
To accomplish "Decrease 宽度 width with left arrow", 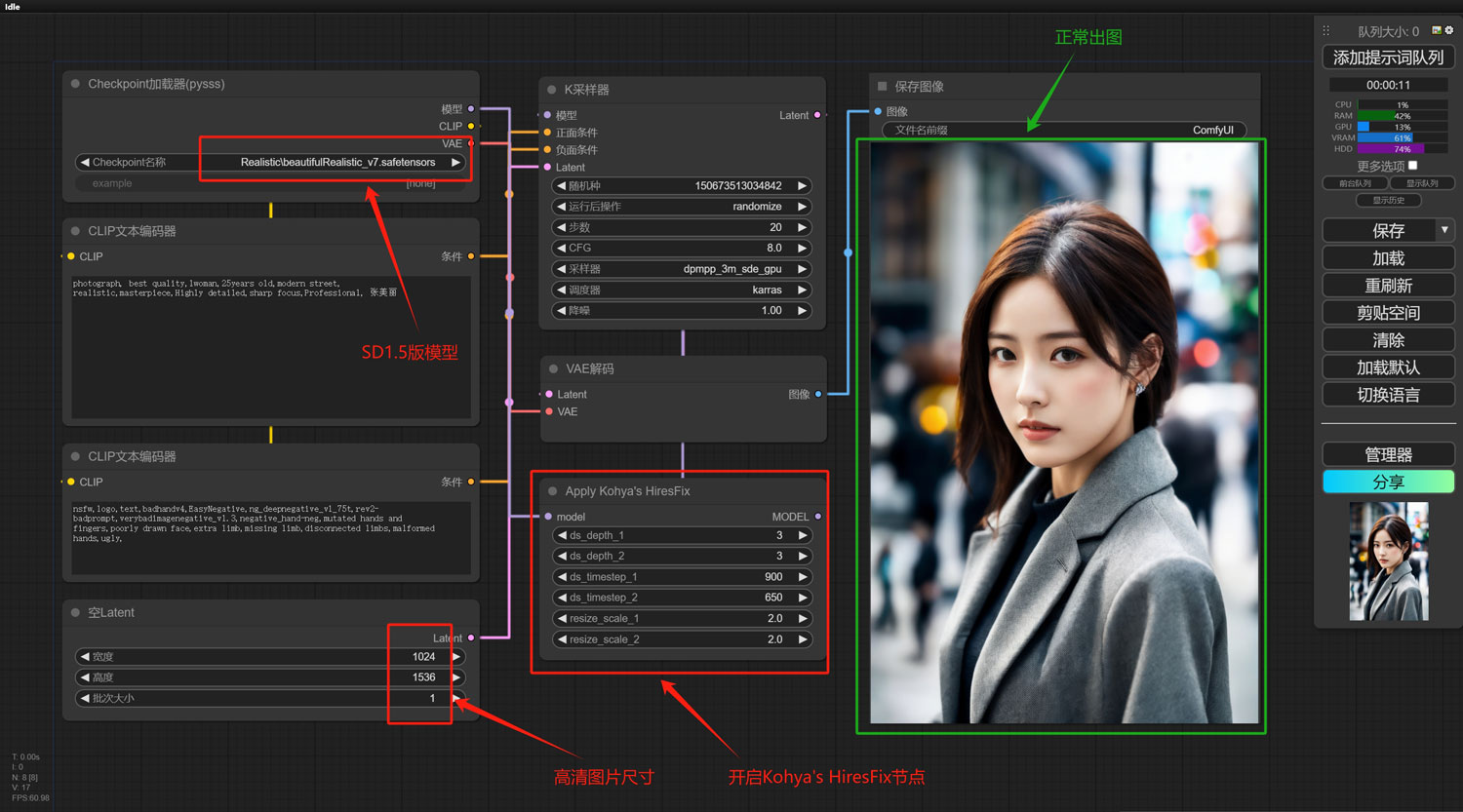I will point(85,657).
